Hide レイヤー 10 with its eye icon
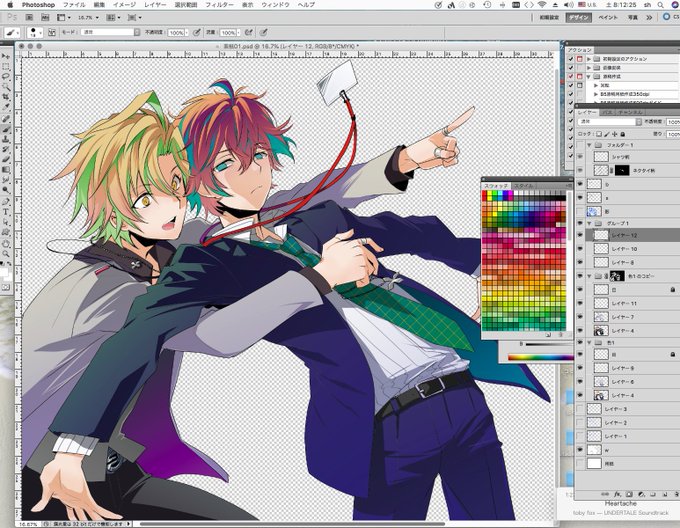The image size is (680, 528). point(580,249)
